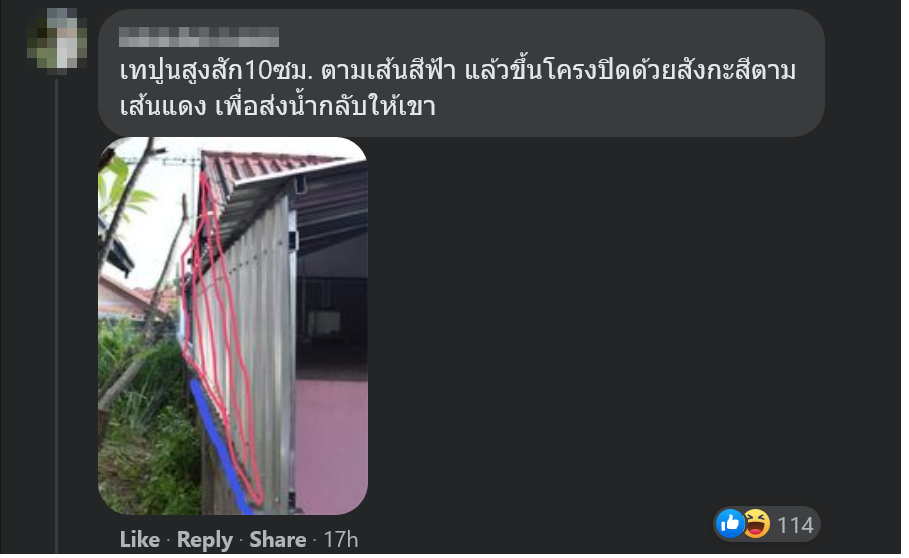
Task: Click the comment line starting with เทปูนสูงสัก10ซม.
Action: pos(457,71)
